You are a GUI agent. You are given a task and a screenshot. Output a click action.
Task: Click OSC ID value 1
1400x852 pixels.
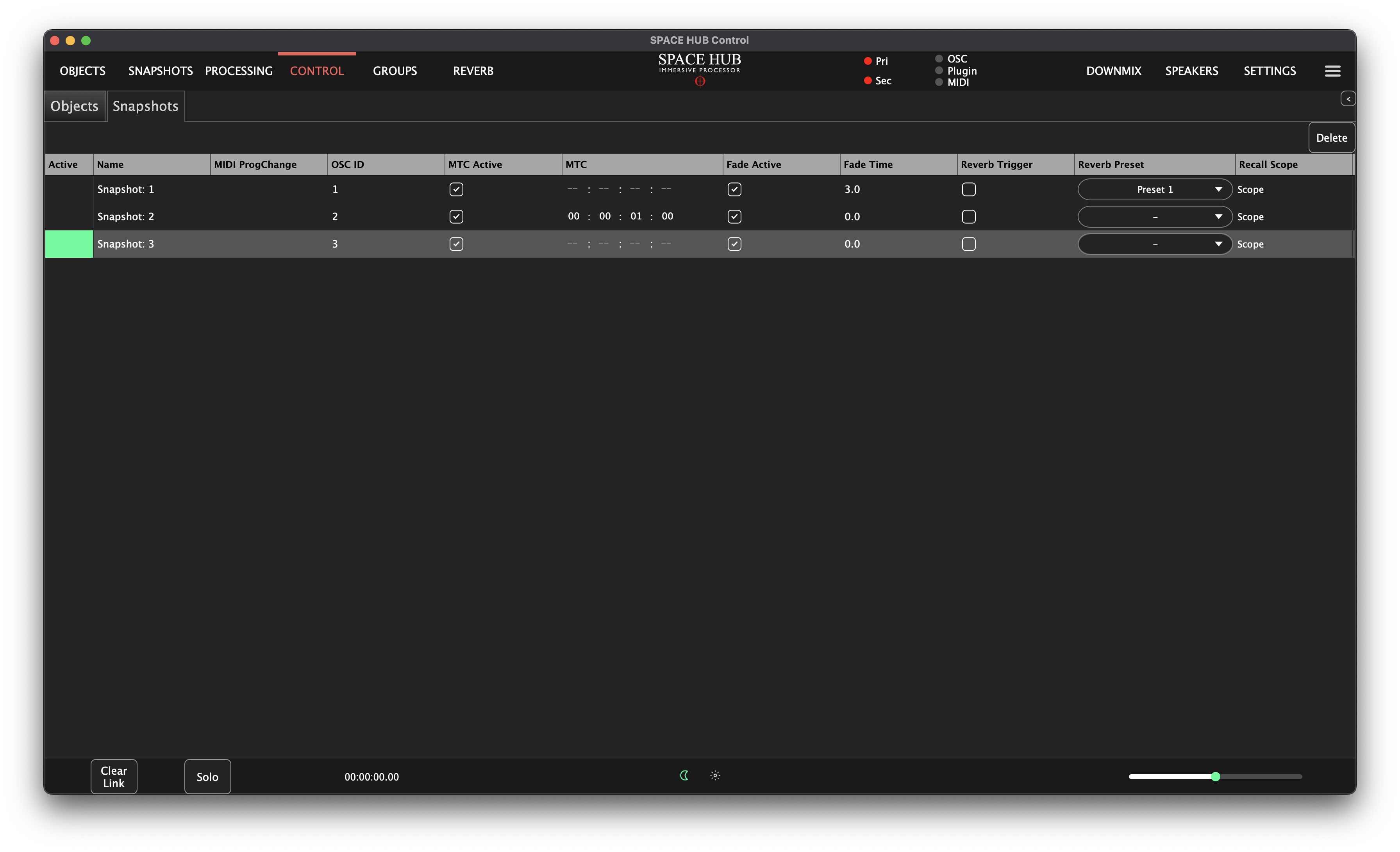335,189
